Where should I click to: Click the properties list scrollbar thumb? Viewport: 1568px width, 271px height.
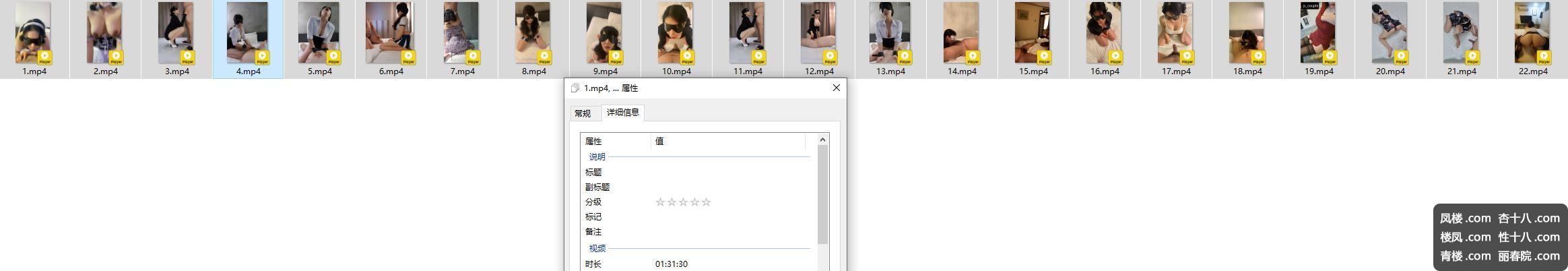pos(822,194)
